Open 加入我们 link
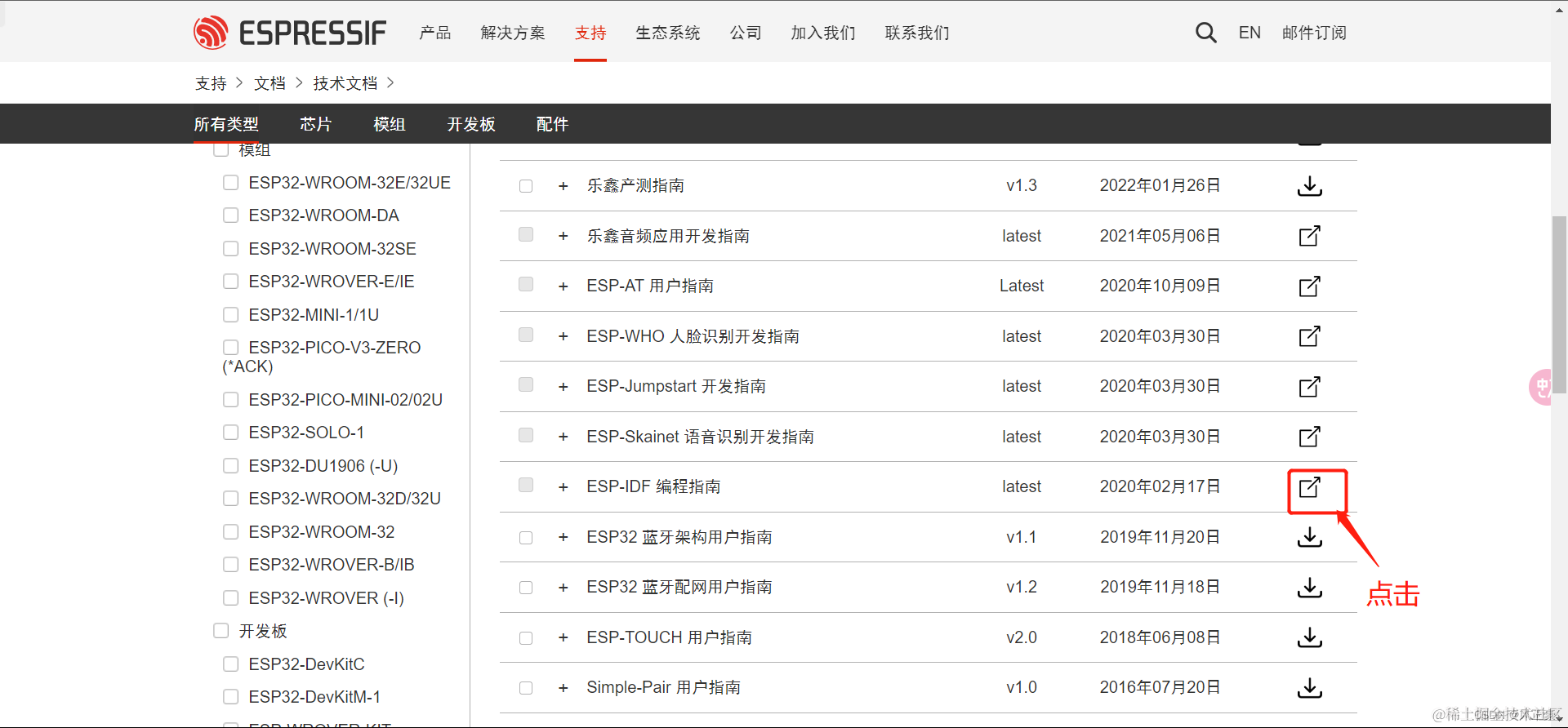Image resolution: width=1568 pixels, height=728 pixels. point(823,33)
